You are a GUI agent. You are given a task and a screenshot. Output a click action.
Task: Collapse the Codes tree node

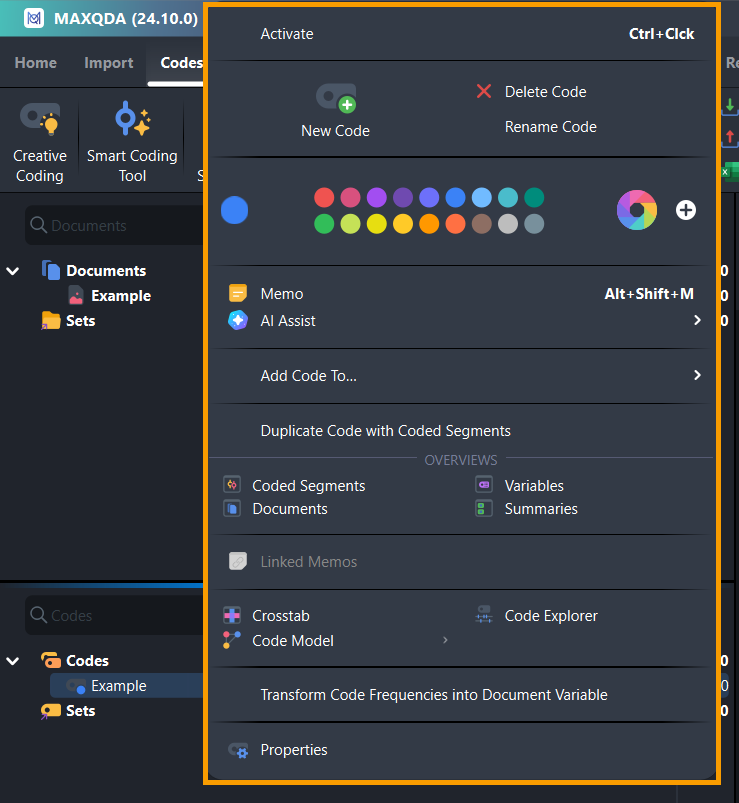(x=13, y=661)
